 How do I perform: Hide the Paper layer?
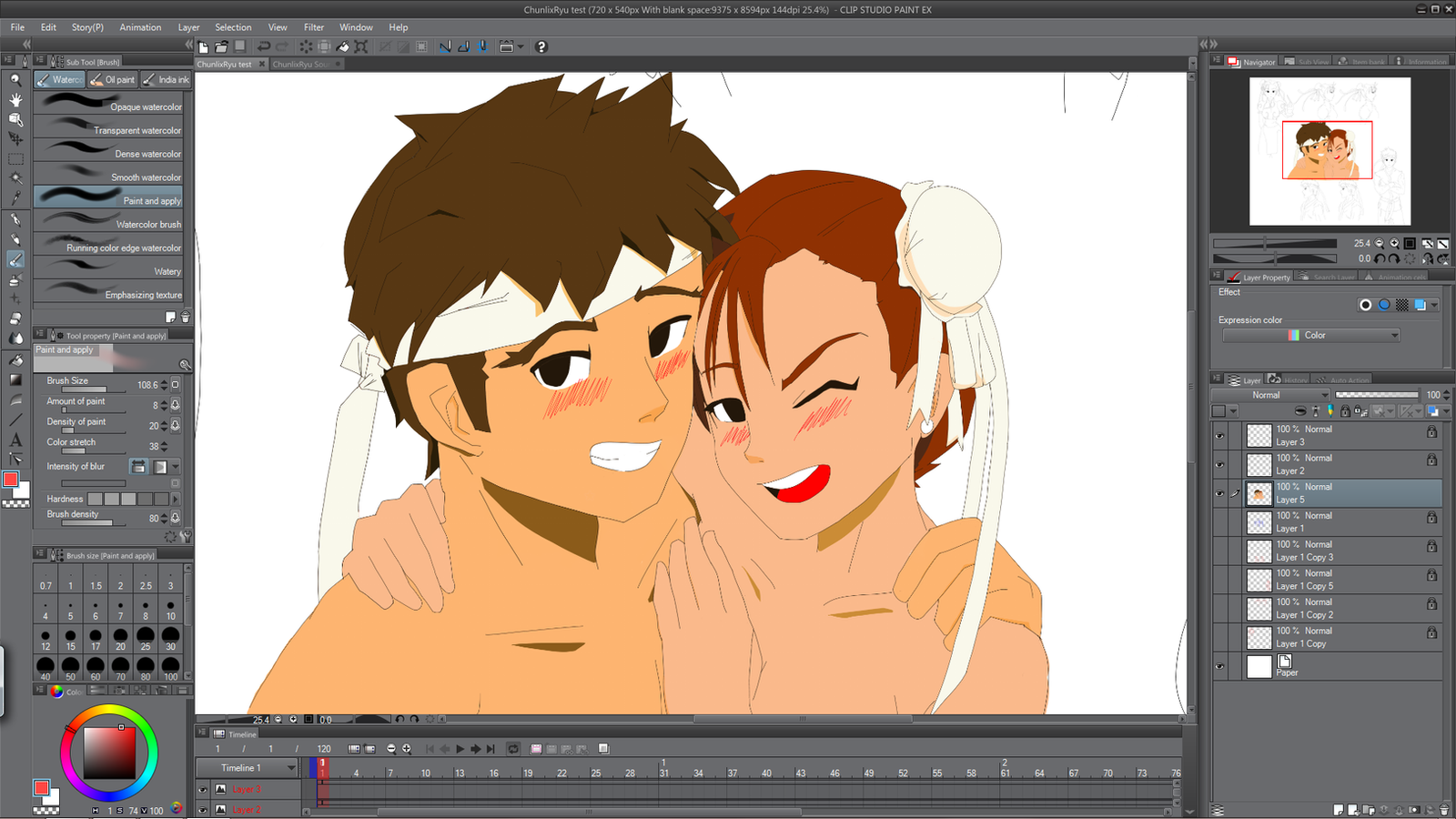click(1219, 666)
